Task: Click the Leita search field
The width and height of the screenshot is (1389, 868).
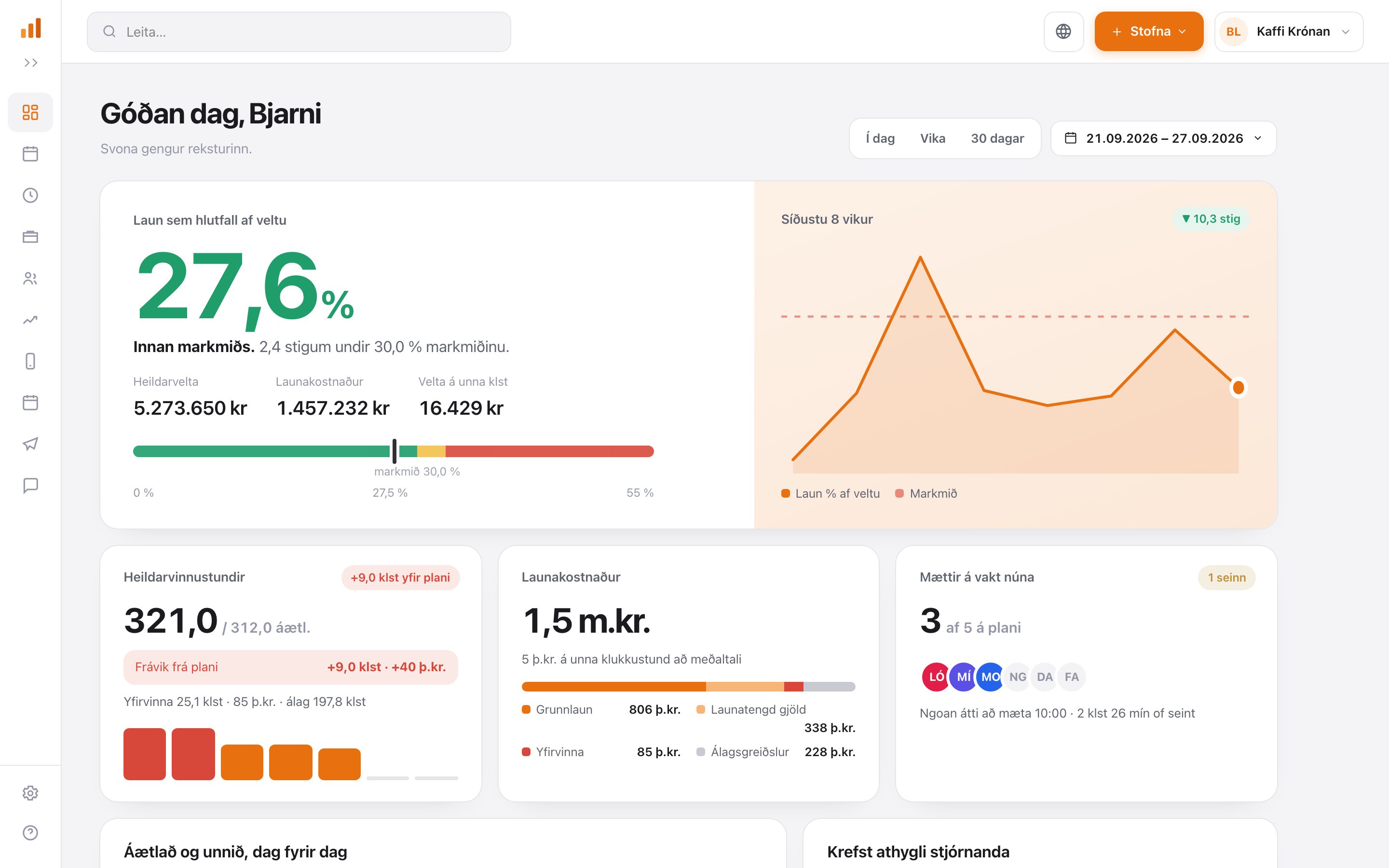Action: point(299,31)
